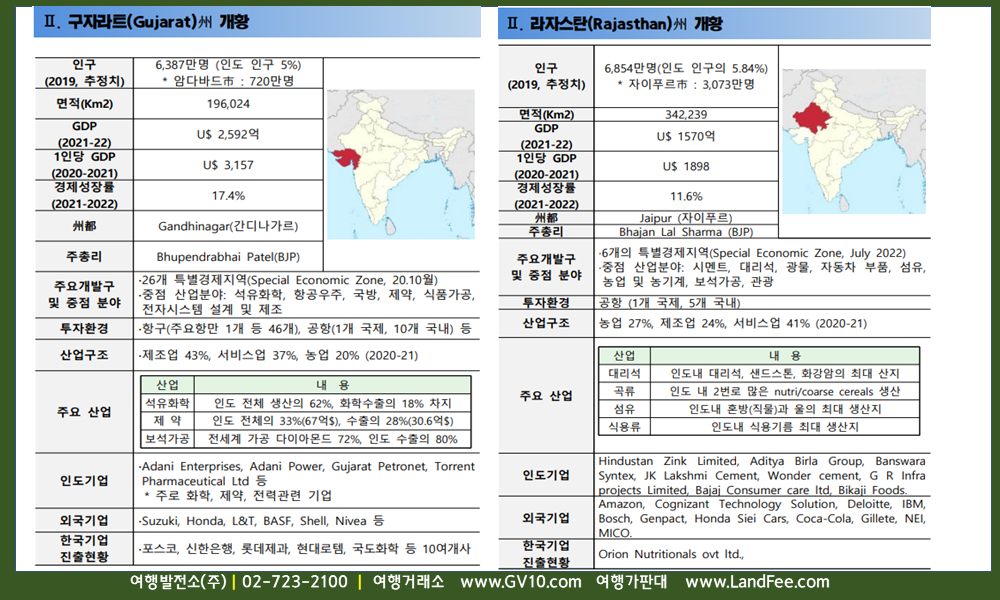Click the GDP value 'U$ 2,592억'
Viewport: 1000px width, 600px height.
click(x=228, y=135)
